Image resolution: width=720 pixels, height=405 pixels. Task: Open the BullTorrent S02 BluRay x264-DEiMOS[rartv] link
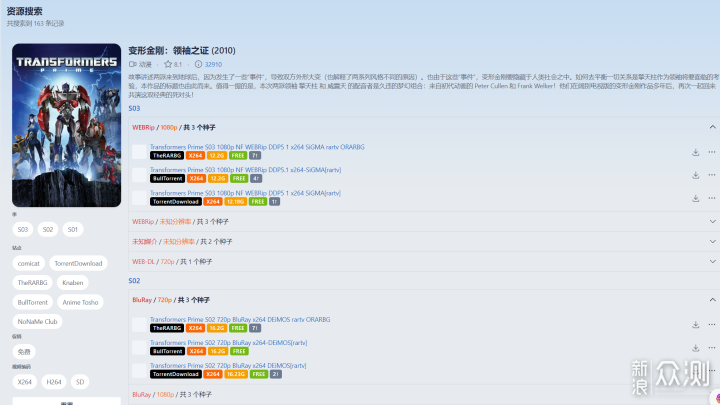[228, 343]
